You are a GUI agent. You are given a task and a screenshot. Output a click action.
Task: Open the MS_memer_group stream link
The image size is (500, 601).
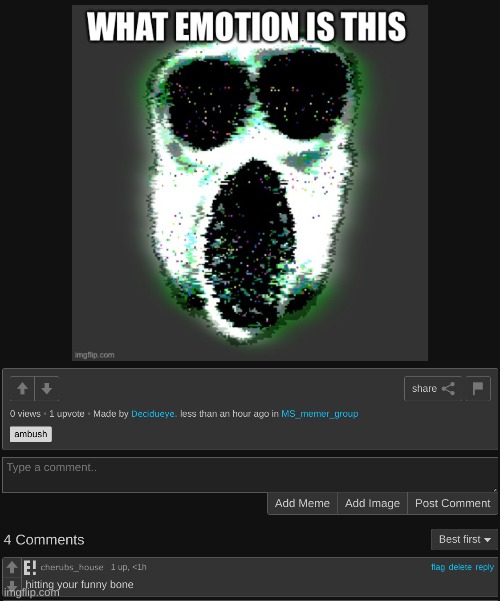point(320,414)
